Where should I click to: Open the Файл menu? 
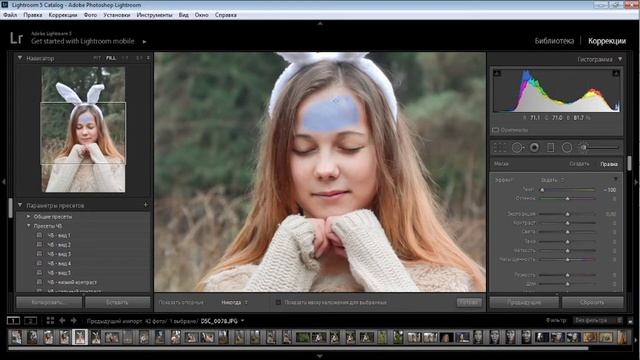point(10,15)
